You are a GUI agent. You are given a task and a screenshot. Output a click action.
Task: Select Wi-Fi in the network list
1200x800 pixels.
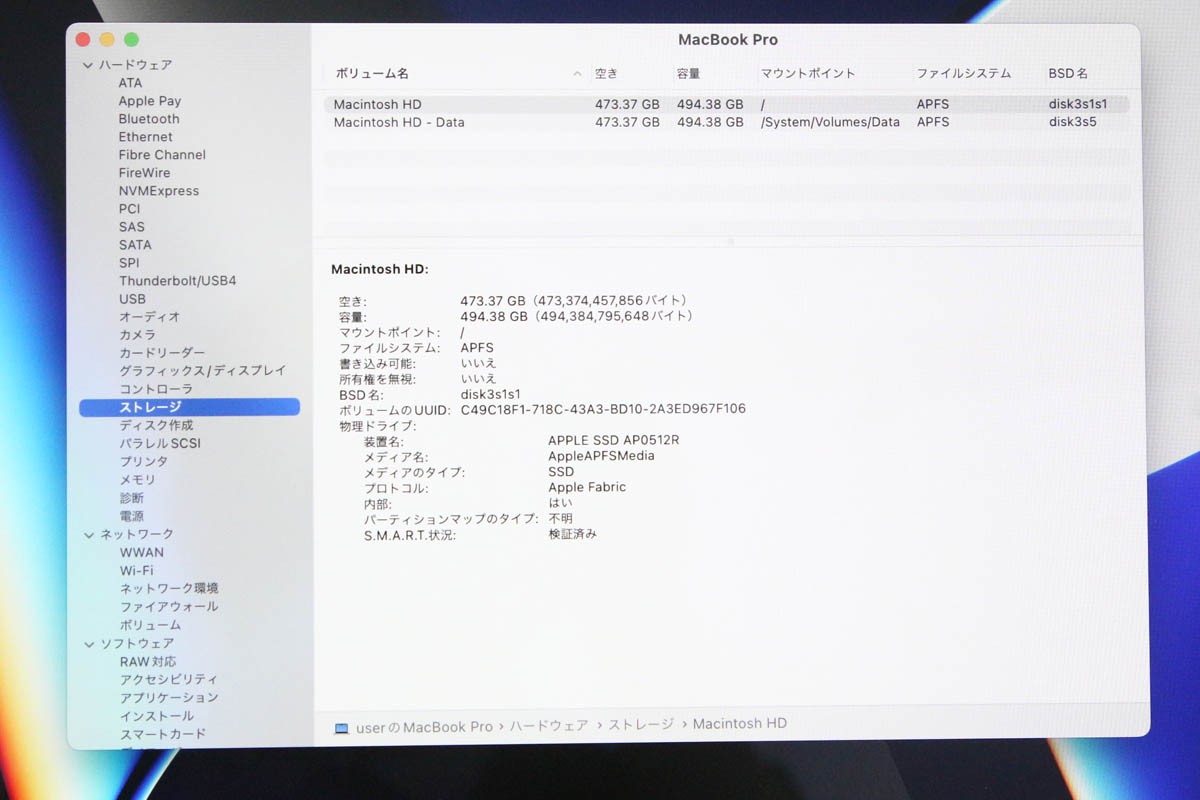[x=137, y=570]
